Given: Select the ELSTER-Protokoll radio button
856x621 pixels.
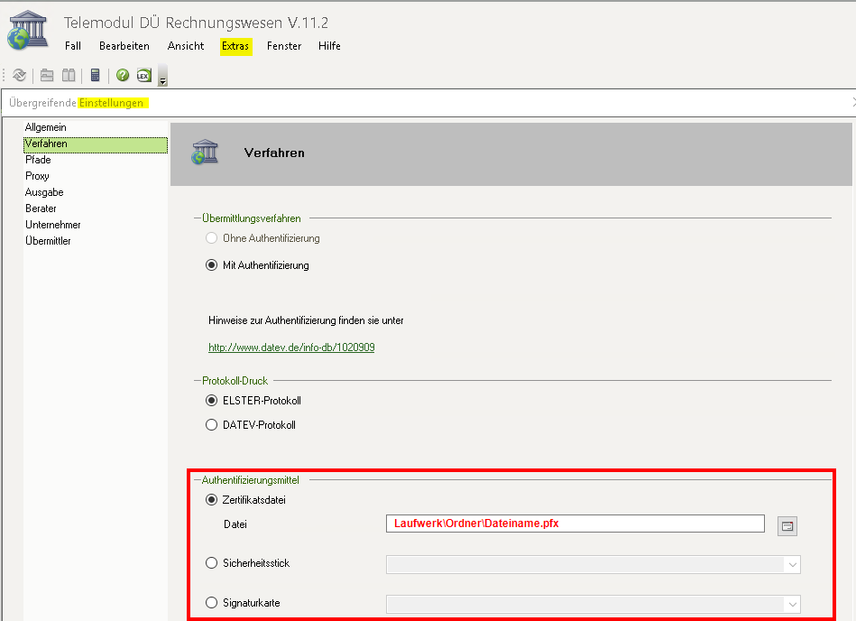Looking at the screenshot, I should (x=211, y=400).
